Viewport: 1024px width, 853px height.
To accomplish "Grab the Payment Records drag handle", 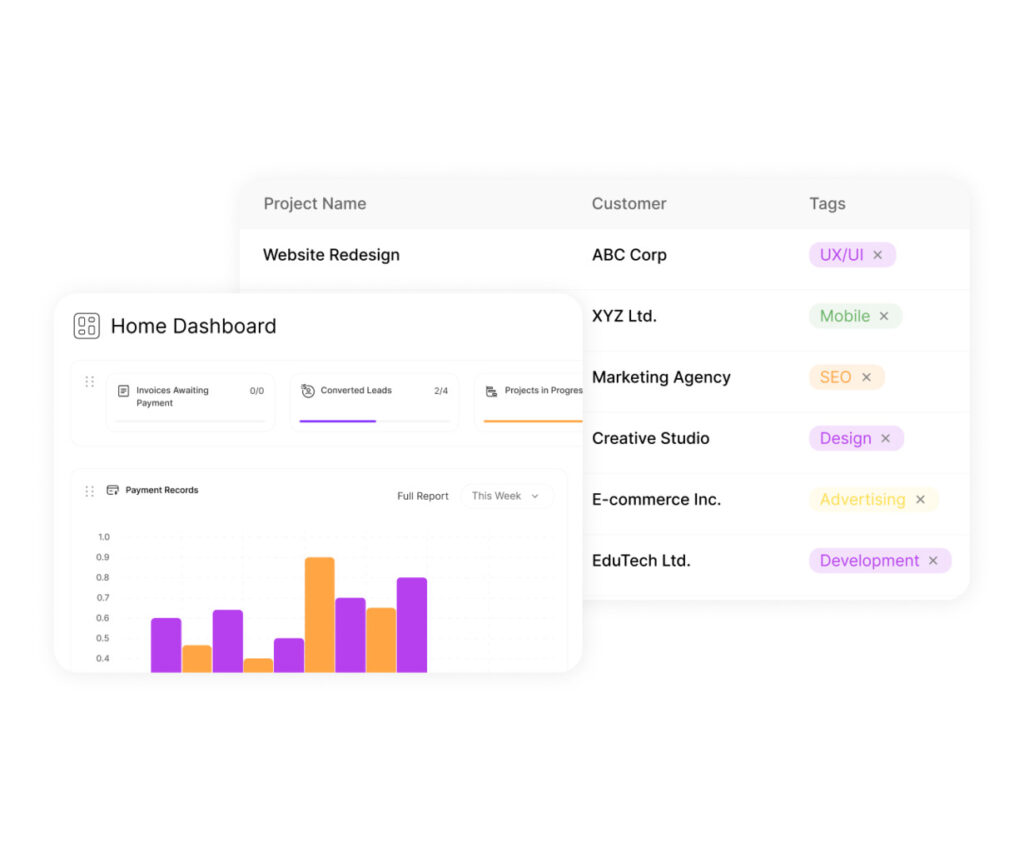I will (x=90, y=491).
